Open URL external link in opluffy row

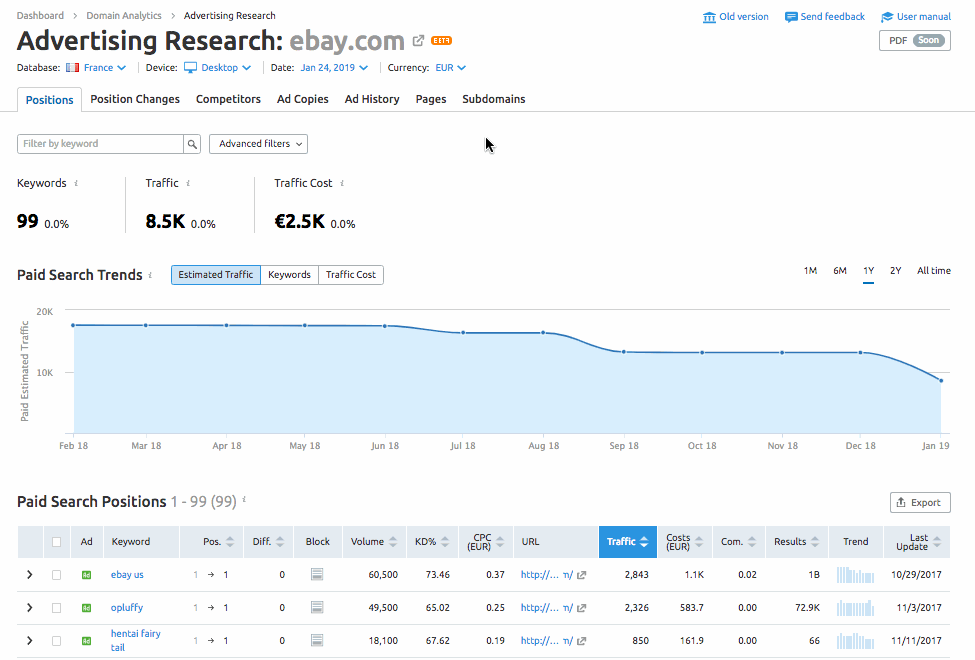click(581, 608)
